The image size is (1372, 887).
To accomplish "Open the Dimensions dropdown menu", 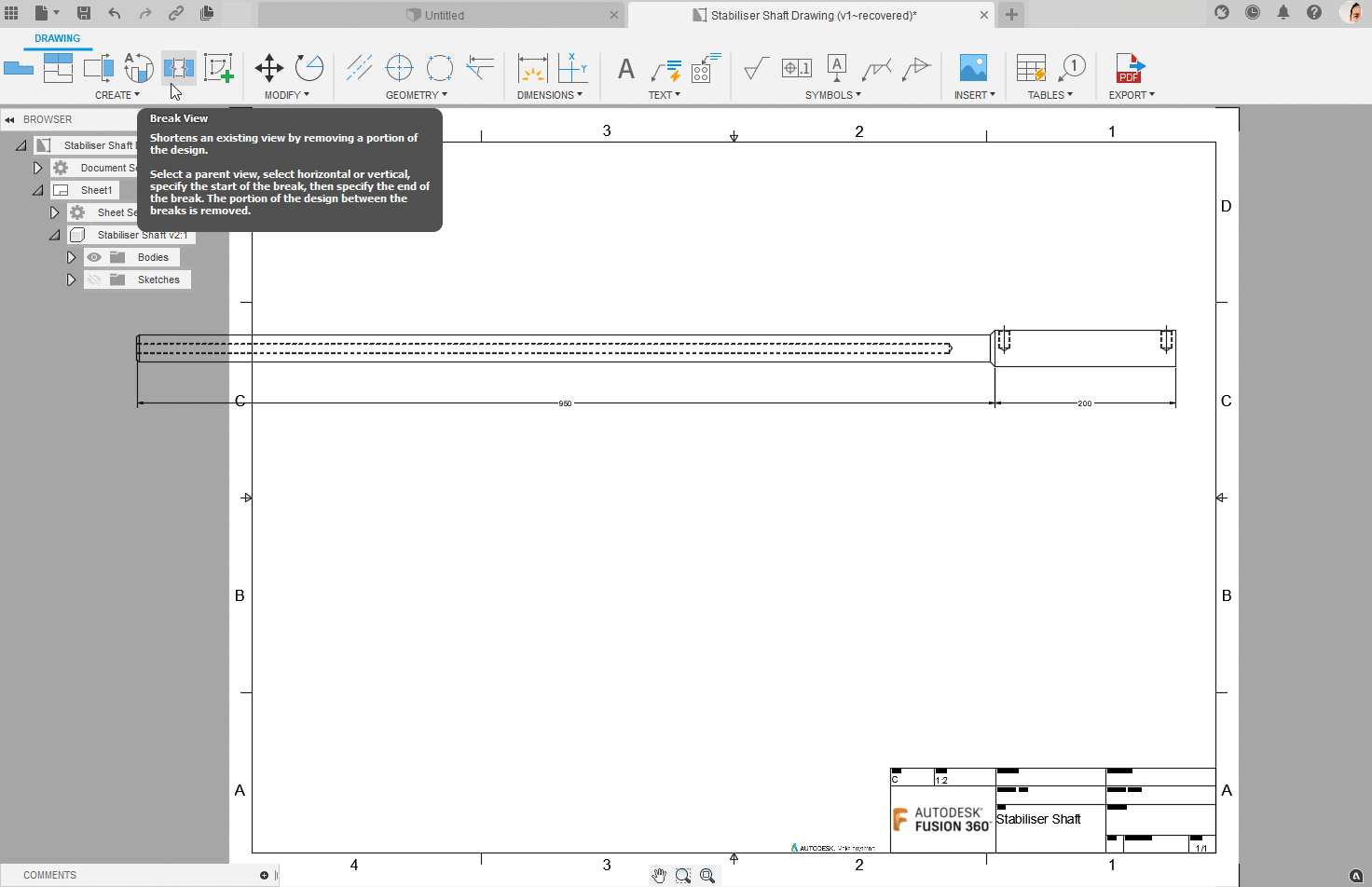I will point(549,95).
